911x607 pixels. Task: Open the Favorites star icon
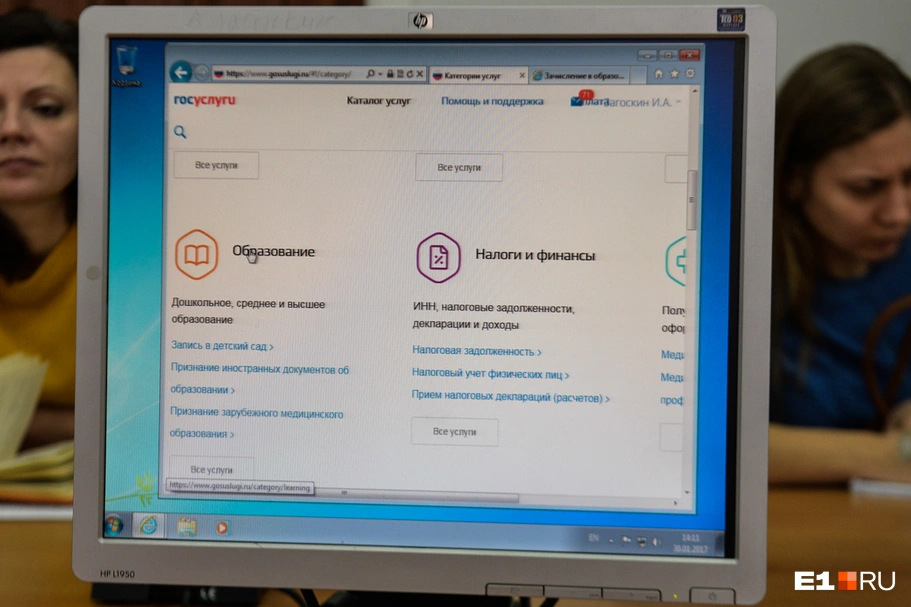click(x=674, y=74)
